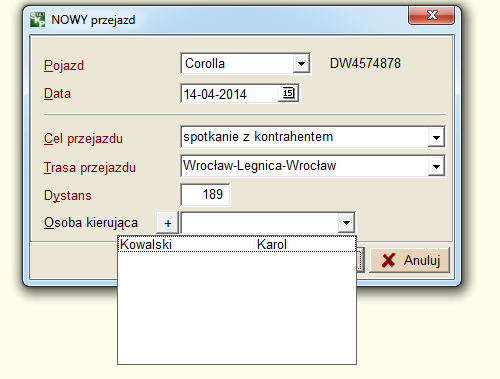Click the Data label

coord(57,94)
